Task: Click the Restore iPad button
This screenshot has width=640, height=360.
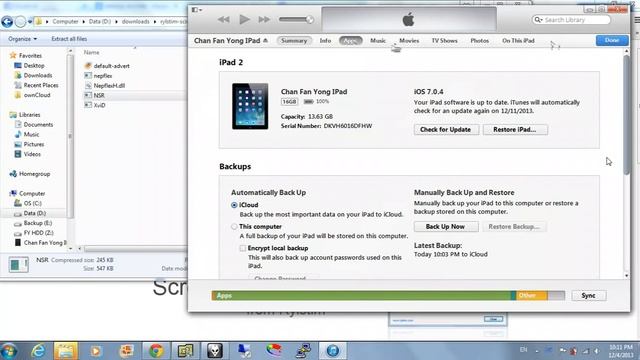Action: tap(515, 129)
